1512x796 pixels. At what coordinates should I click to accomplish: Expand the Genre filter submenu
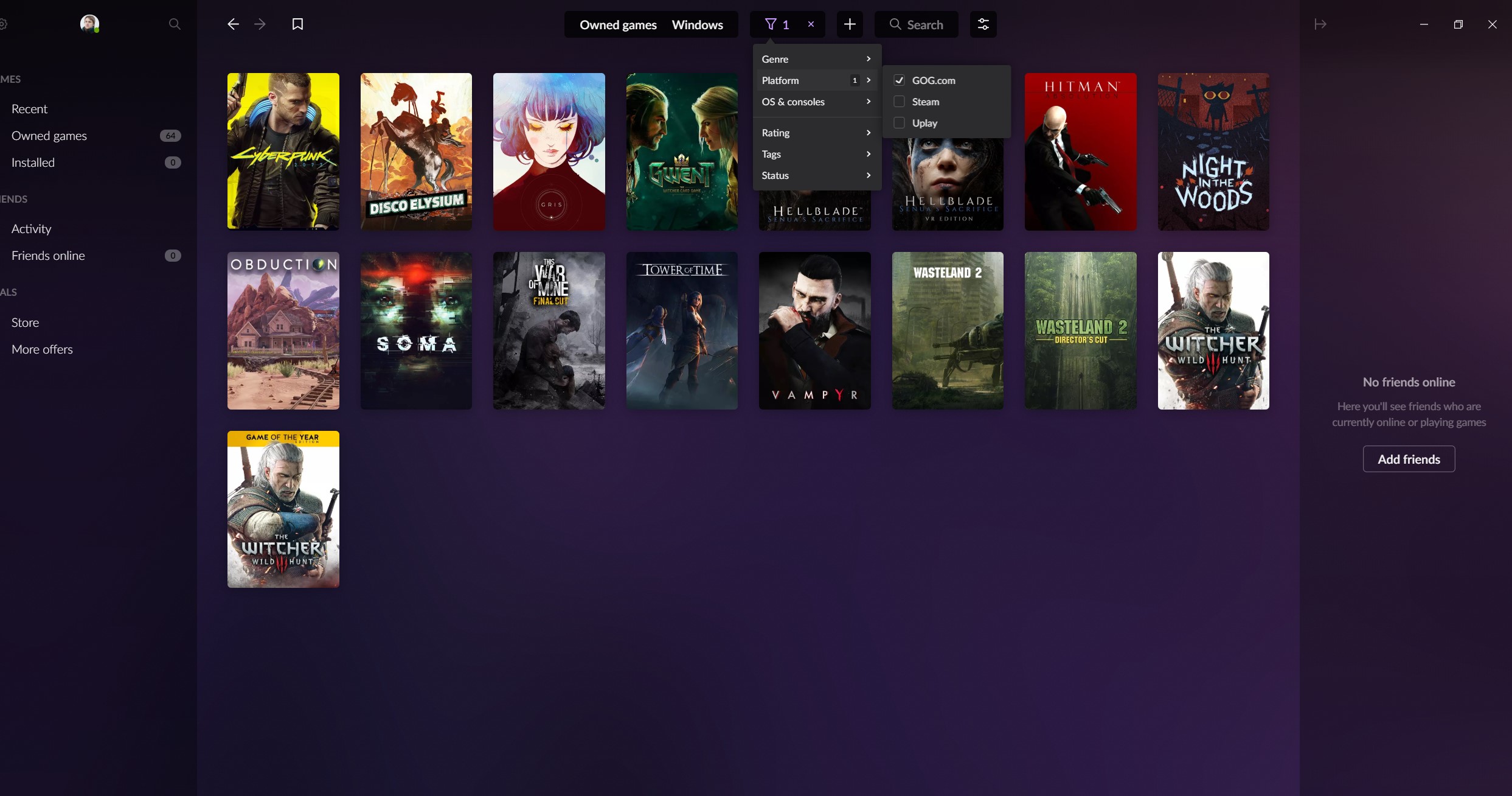816,59
